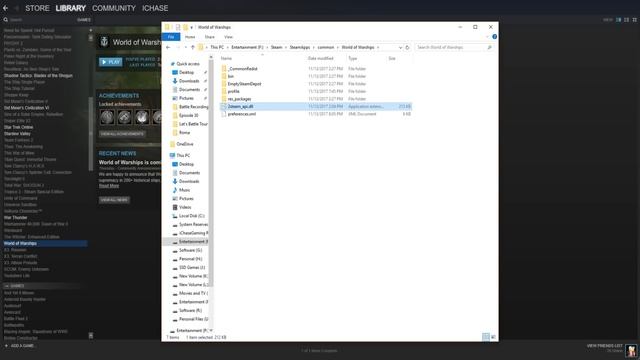The width and height of the screenshot is (640, 360).
Task: Expand the ribbon chevron in Explorer
Action: point(487,37)
